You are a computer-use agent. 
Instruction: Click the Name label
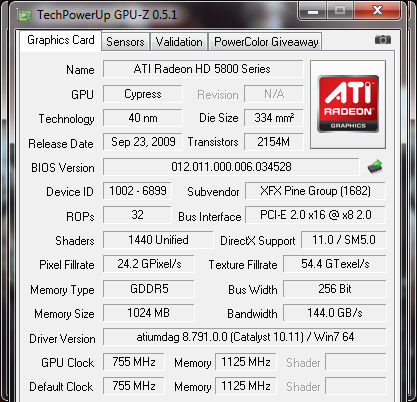(x=80, y=70)
